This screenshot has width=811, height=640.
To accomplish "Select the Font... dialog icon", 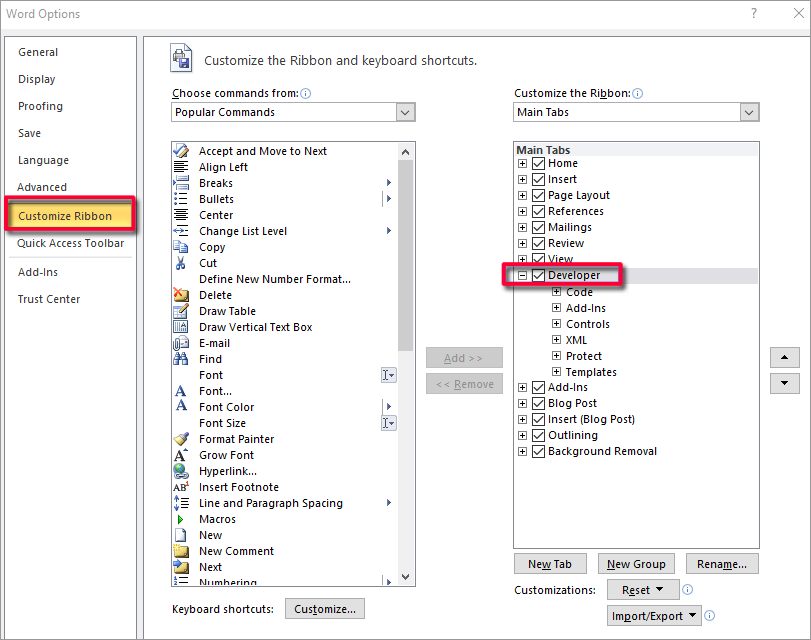I will (x=181, y=391).
